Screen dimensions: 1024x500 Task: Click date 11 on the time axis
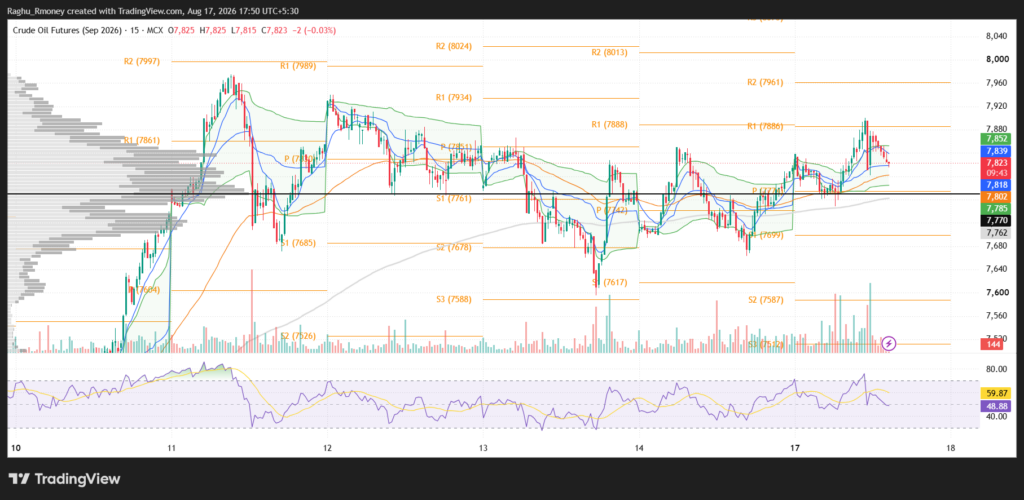171,448
